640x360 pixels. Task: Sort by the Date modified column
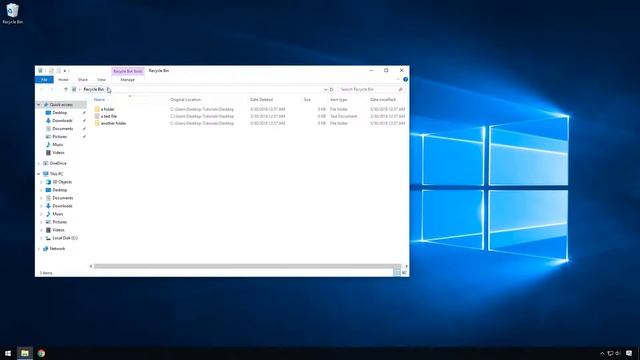coord(383,100)
